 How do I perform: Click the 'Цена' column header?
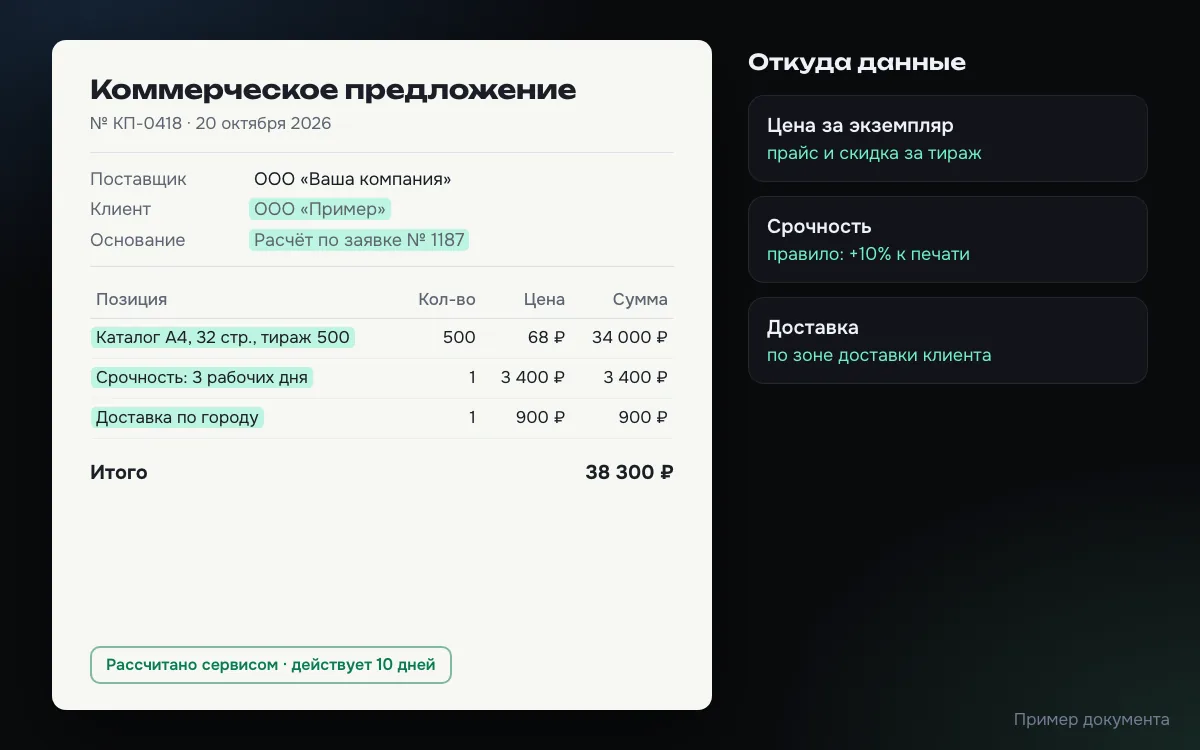click(544, 299)
